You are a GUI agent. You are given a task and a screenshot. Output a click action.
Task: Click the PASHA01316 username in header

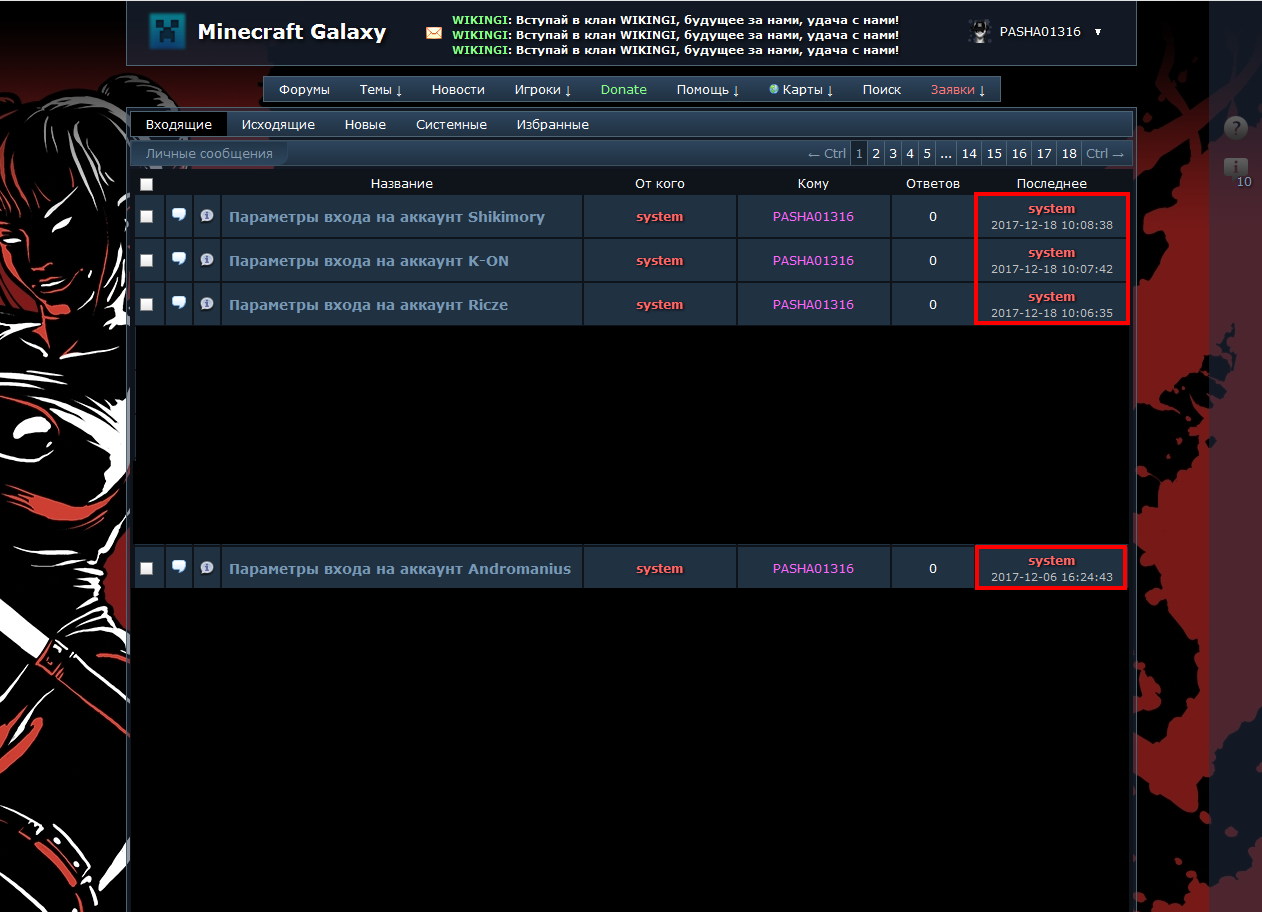(1040, 32)
